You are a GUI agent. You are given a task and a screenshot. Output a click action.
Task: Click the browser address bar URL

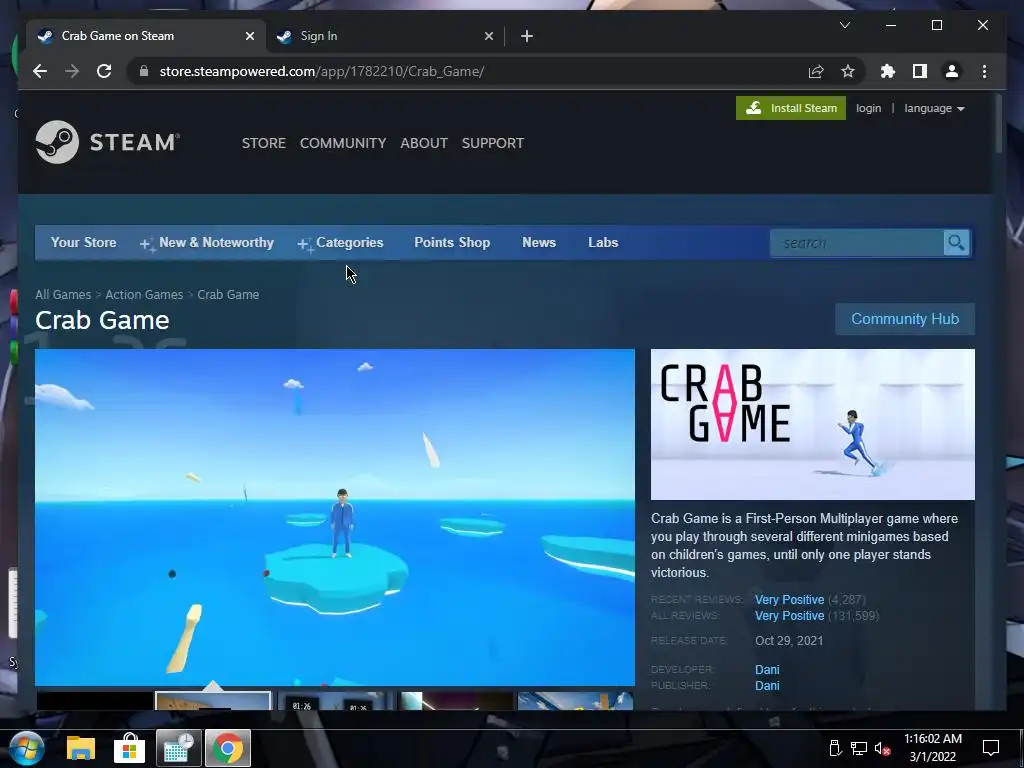pyautogui.click(x=321, y=71)
